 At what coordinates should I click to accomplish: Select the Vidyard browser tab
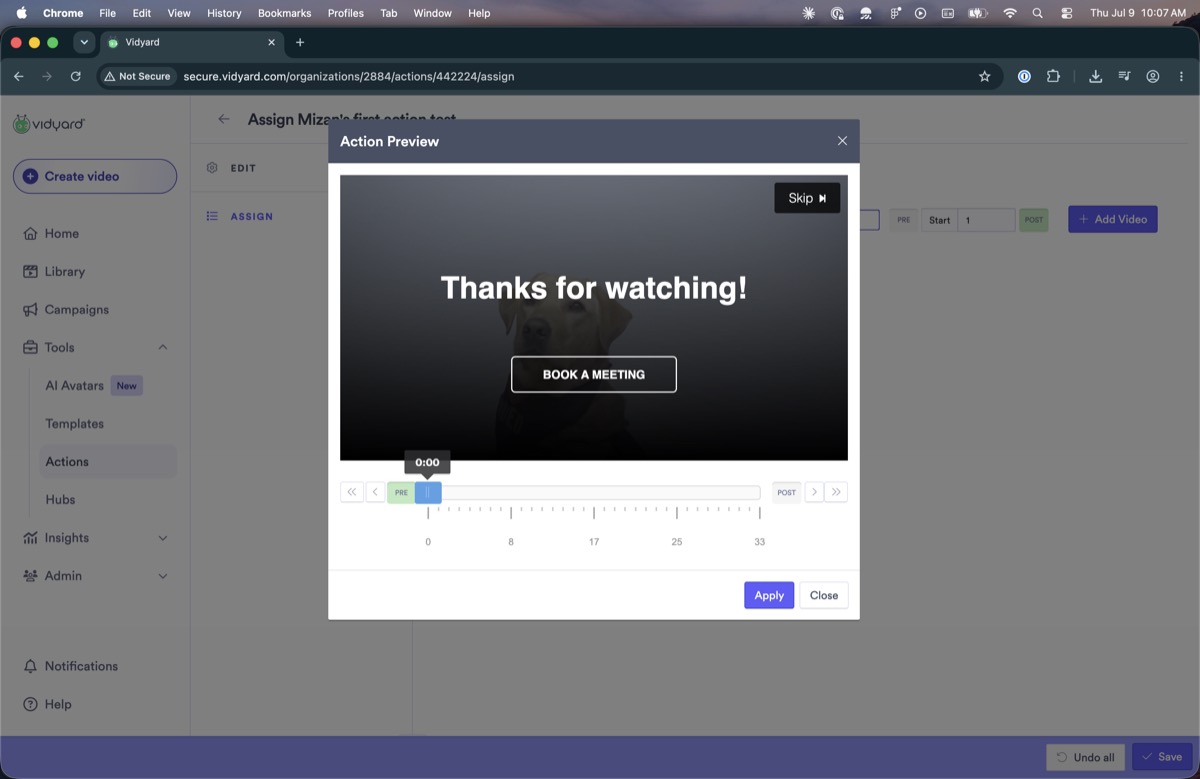point(193,42)
